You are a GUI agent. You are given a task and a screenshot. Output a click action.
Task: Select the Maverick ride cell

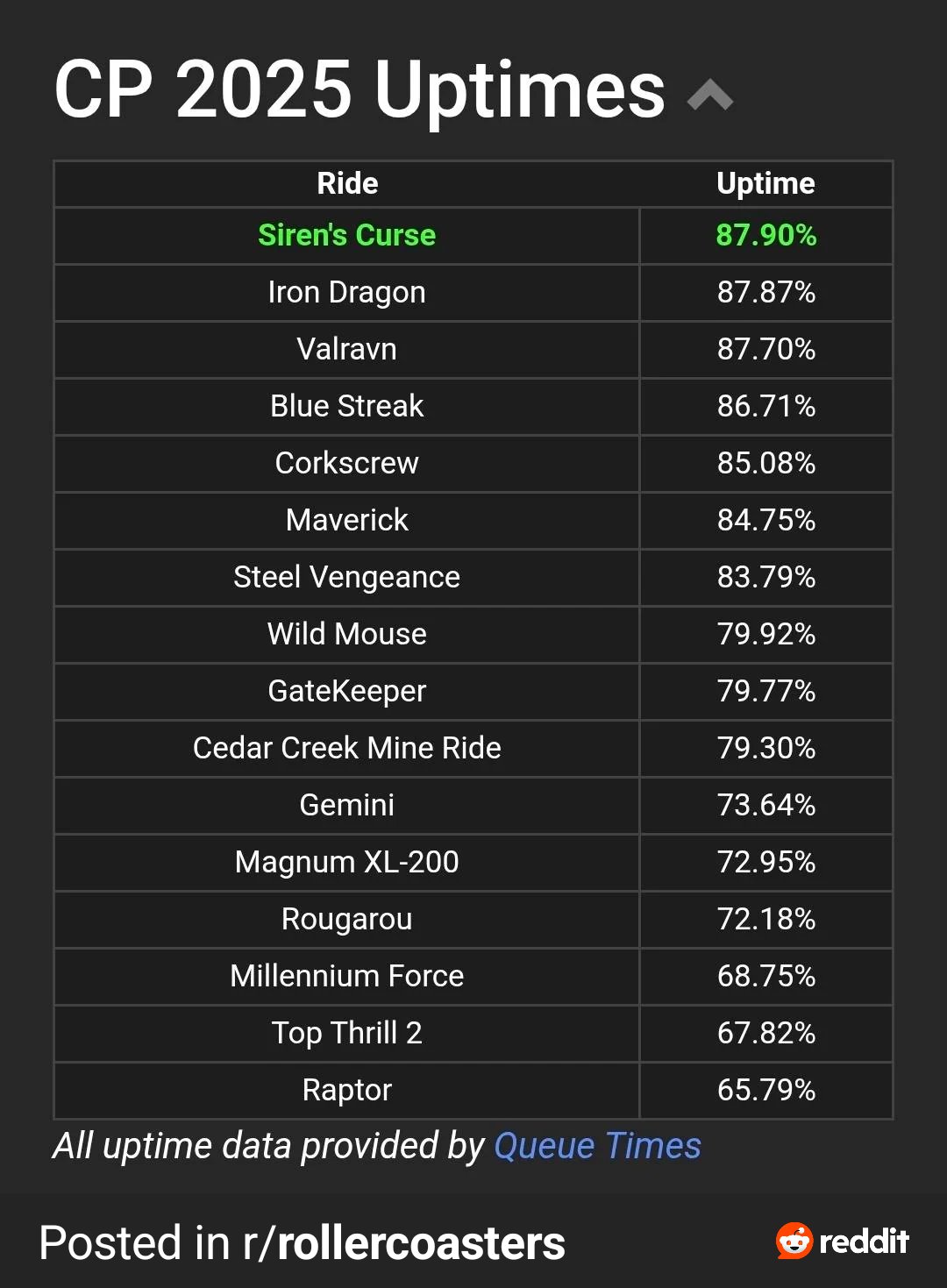tap(347, 521)
